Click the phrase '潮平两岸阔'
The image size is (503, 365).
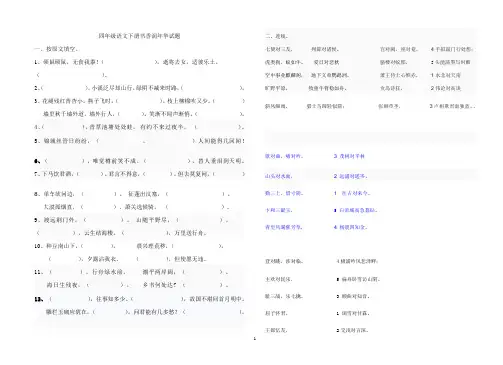pyautogui.click(x=158, y=272)
